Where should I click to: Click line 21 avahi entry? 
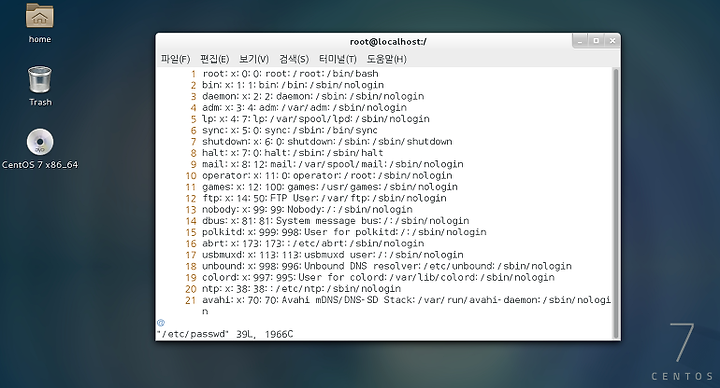[406, 305]
